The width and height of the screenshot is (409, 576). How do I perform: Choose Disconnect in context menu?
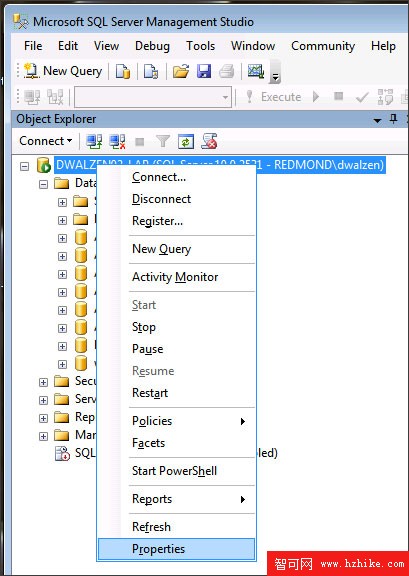pos(176,199)
